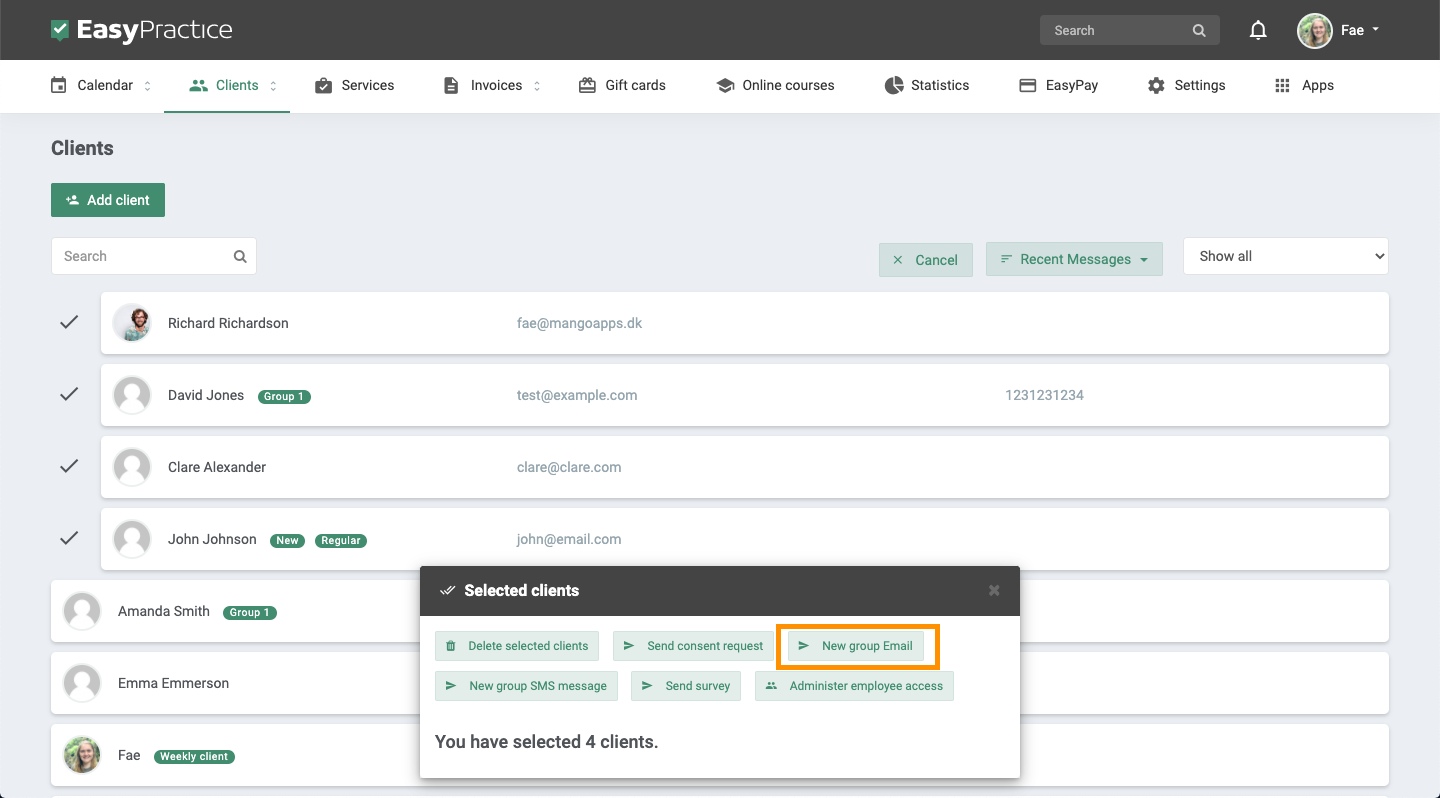Open the Apps grid icon
The height and width of the screenshot is (798, 1440).
click(1282, 85)
